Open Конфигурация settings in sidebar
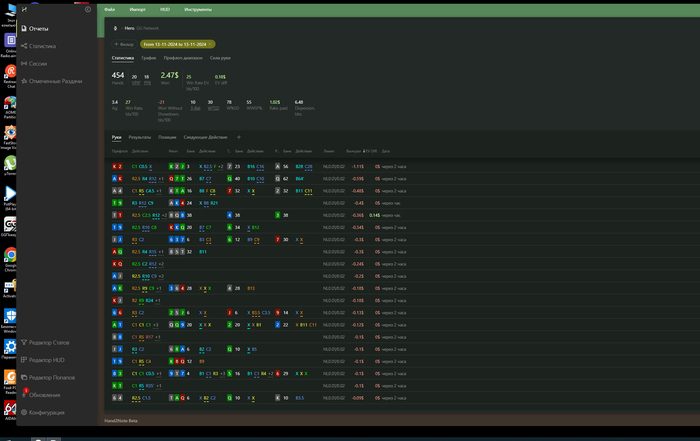700x441 pixels. (x=43, y=412)
